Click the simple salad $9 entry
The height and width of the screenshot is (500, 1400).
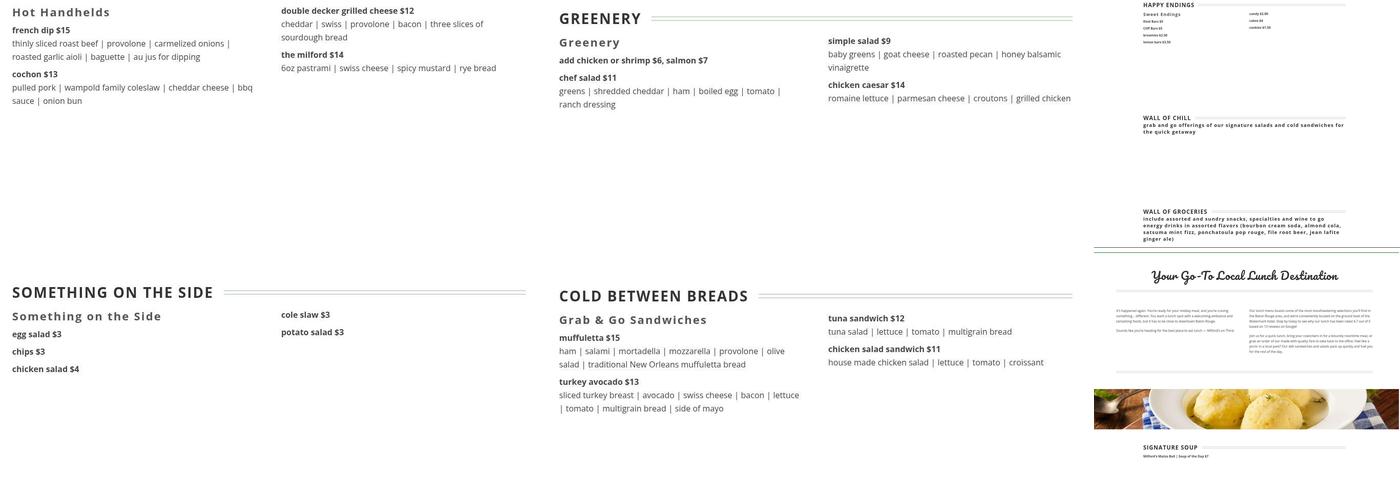[x=859, y=42]
